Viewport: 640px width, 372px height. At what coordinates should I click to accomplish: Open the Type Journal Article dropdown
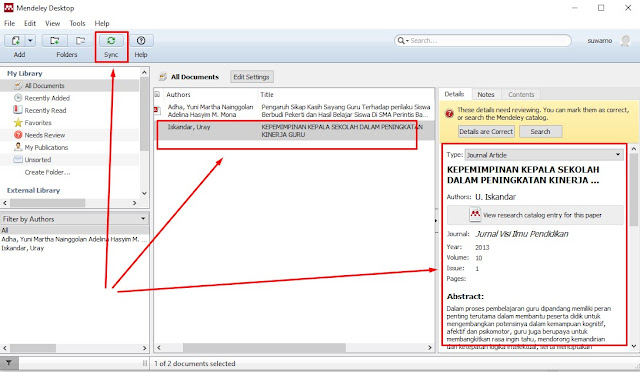coord(544,155)
